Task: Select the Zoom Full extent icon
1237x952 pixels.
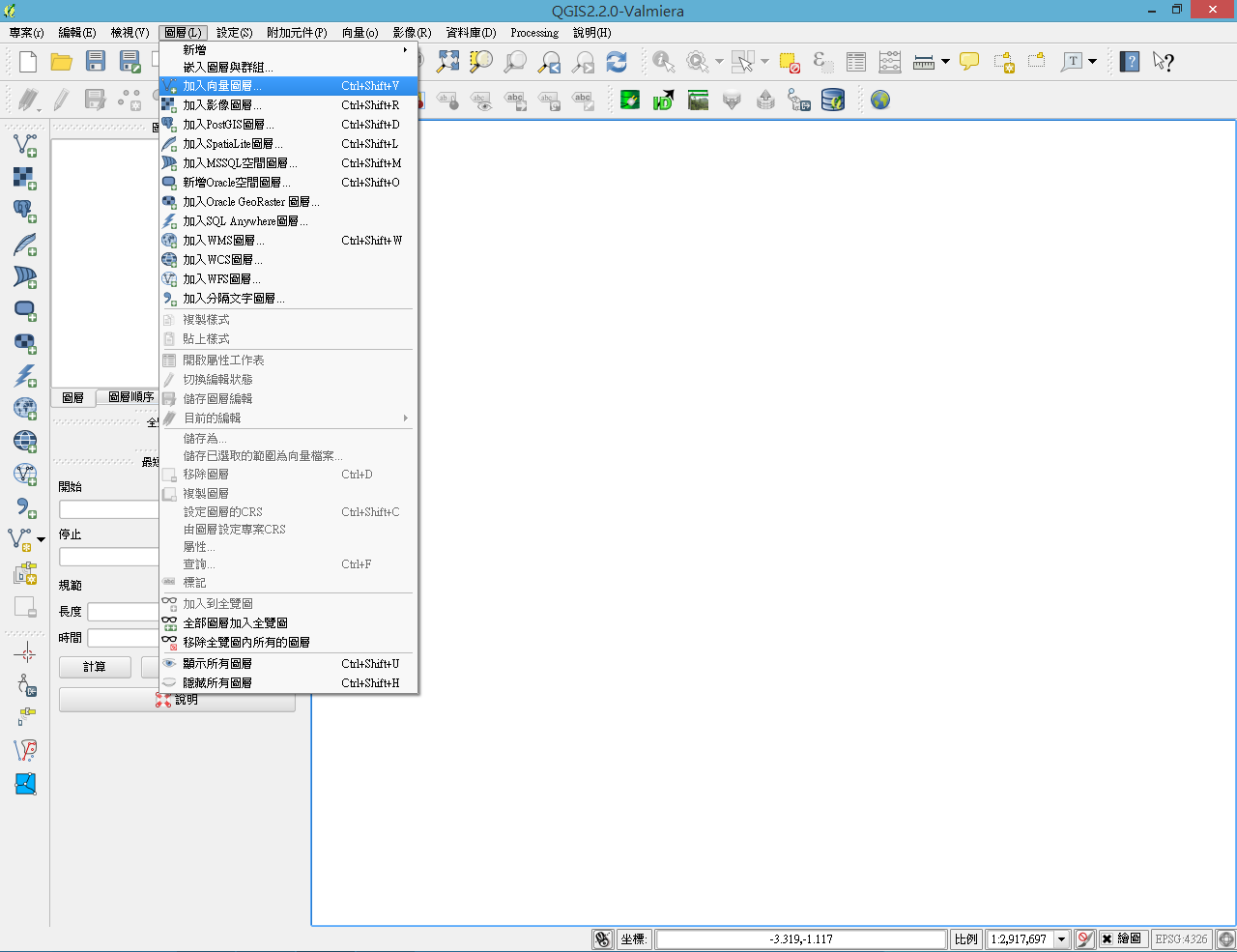Action: click(447, 62)
